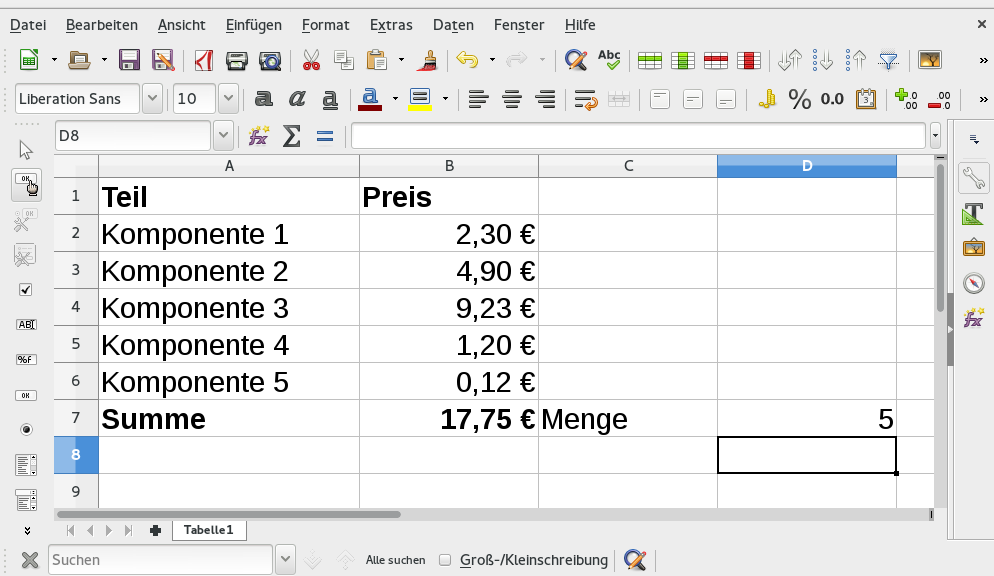Insert an image from the toolbar

pos(930,60)
